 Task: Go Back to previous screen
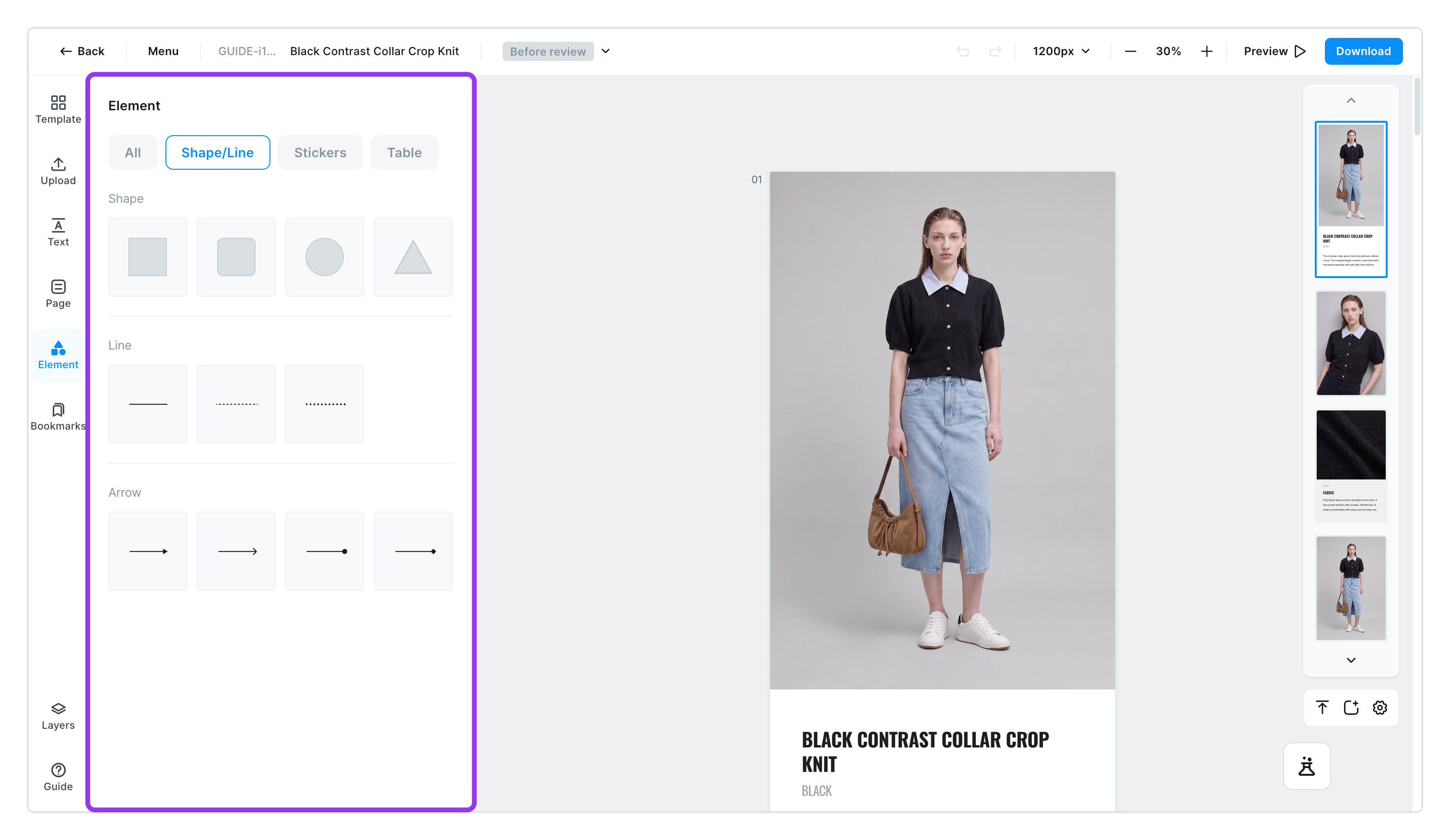coord(82,51)
